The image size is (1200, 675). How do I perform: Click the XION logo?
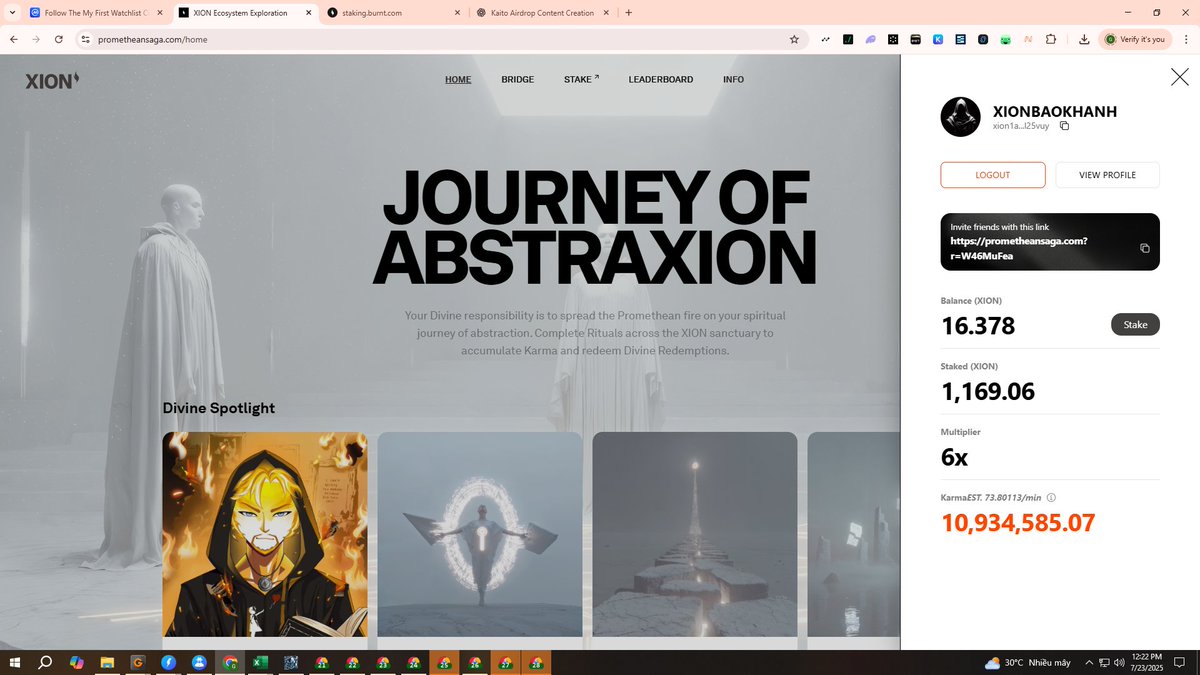coord(52,81)
